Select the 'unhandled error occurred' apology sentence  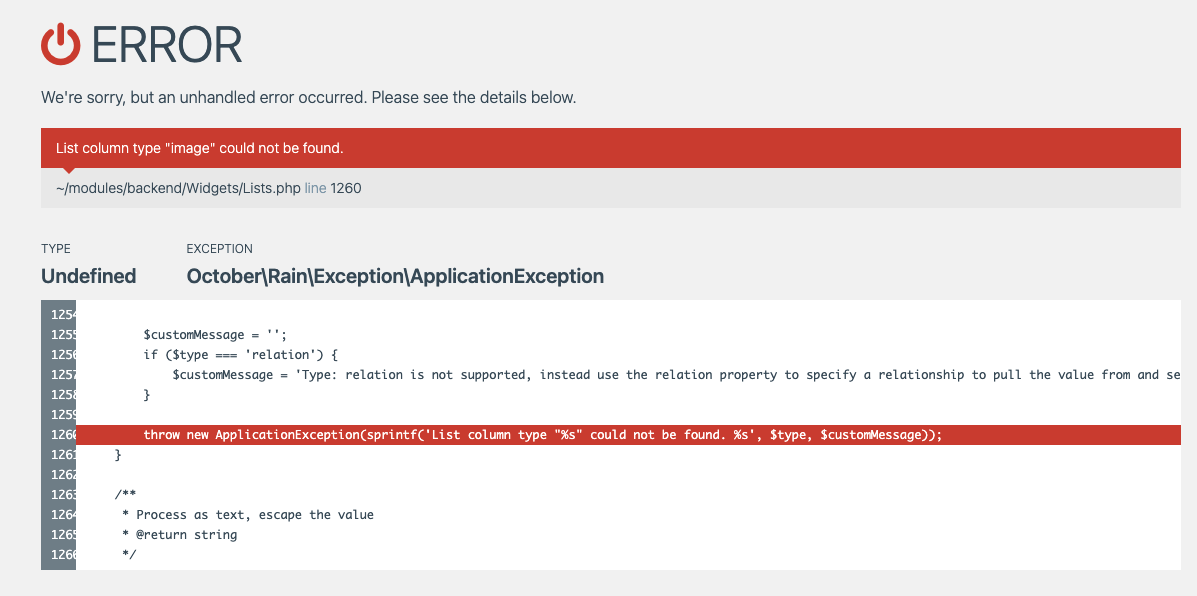(x=308, y=98)
